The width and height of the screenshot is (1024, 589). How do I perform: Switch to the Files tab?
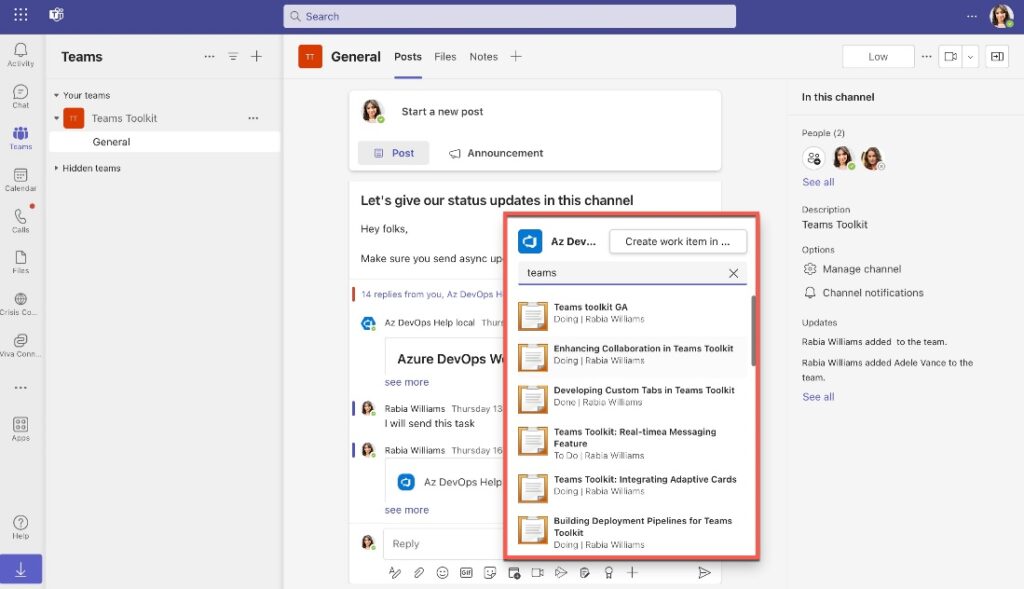pyautogui.click(x=445, y=57)
